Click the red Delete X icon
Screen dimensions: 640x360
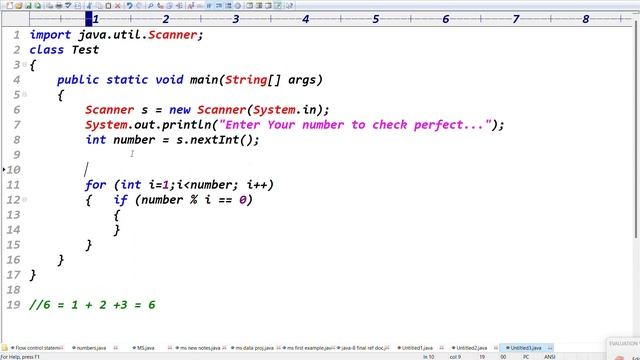(x=118, y=6)
